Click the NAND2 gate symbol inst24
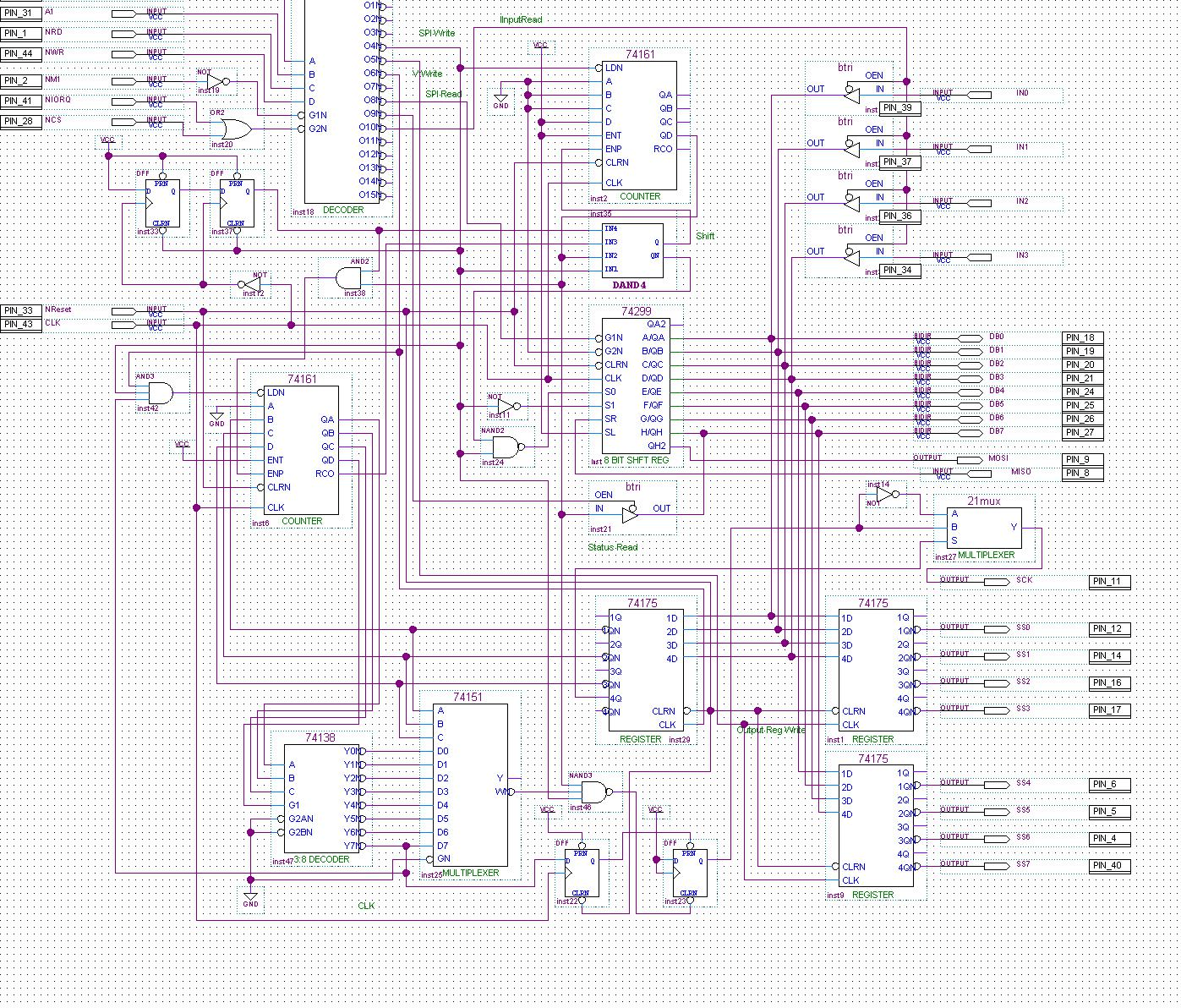Image resolution: width=1181 pixels, height=1008 pixels. [x=507, y=446]
